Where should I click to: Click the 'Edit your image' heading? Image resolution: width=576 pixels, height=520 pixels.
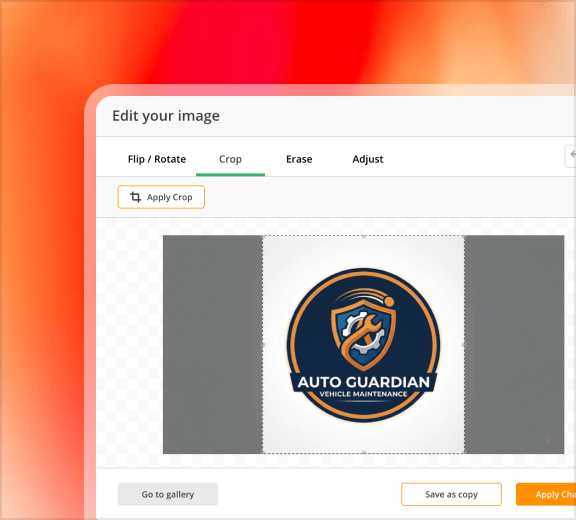pos(166,116)
